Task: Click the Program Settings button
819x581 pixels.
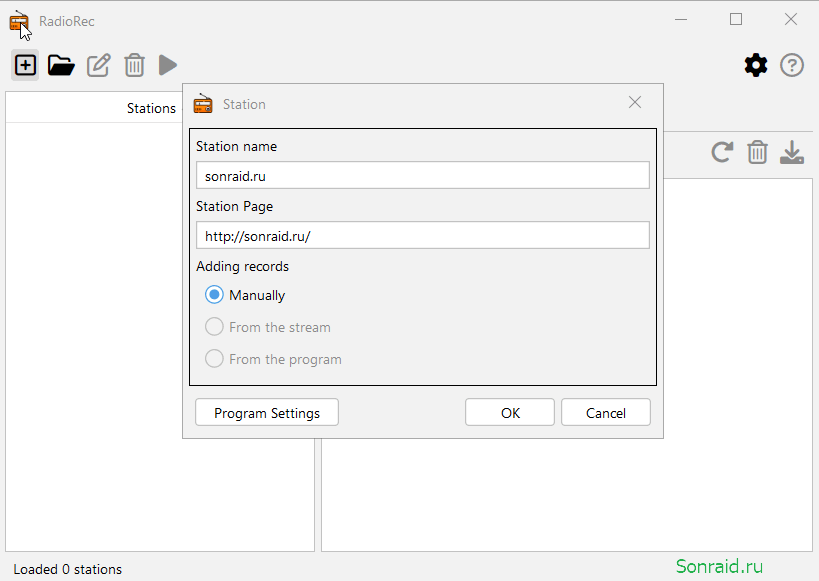Action: (x=267, y=413)
